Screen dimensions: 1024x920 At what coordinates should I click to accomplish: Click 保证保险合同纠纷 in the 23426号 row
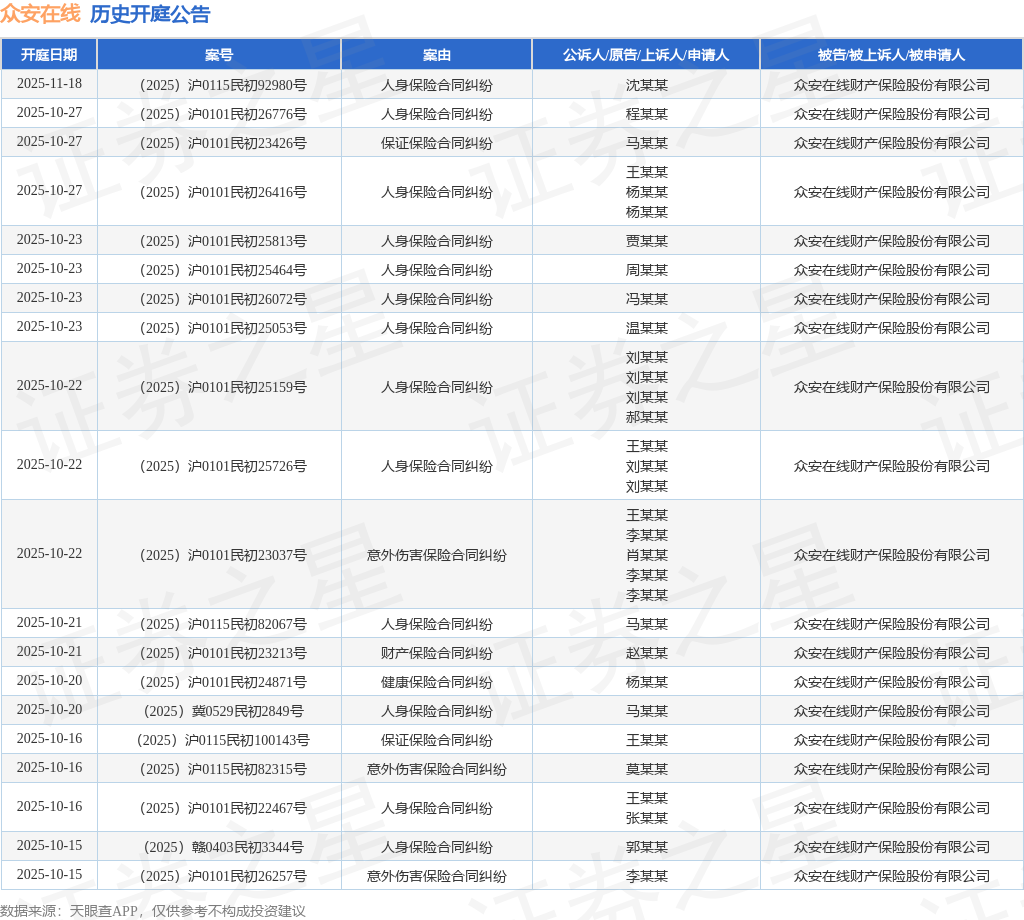[436, 143]
